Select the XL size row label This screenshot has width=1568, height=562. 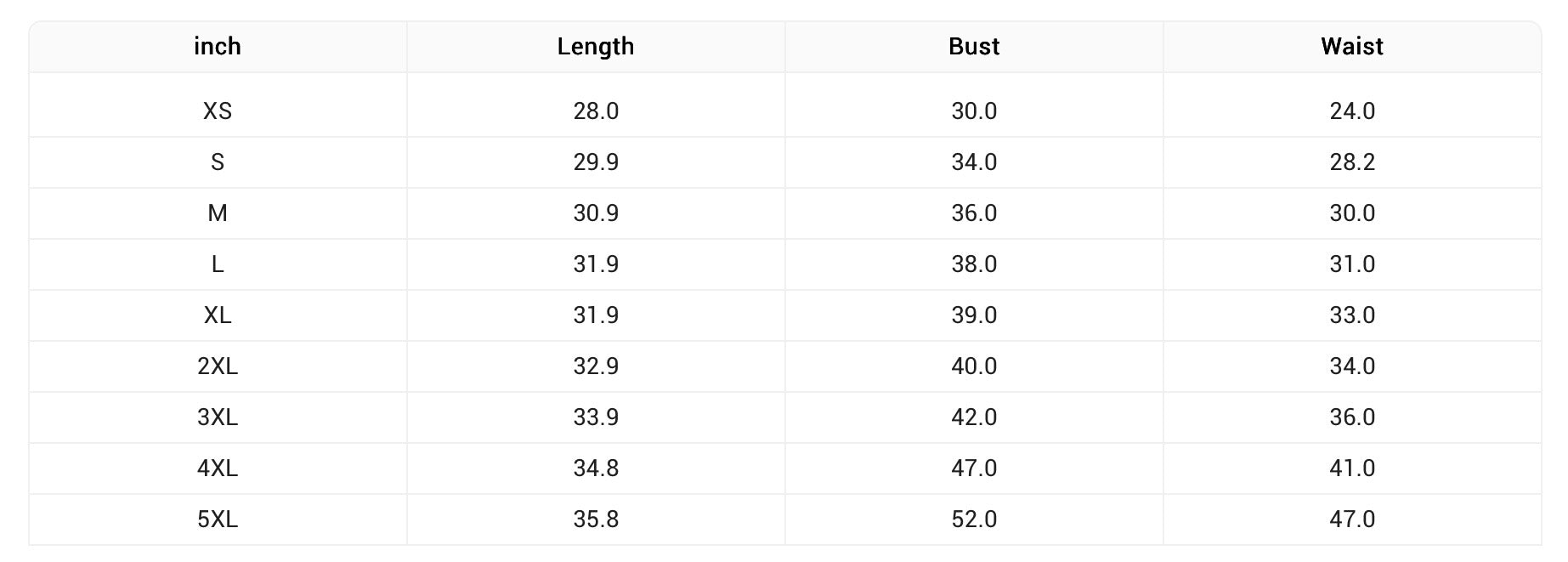[218, 315]
